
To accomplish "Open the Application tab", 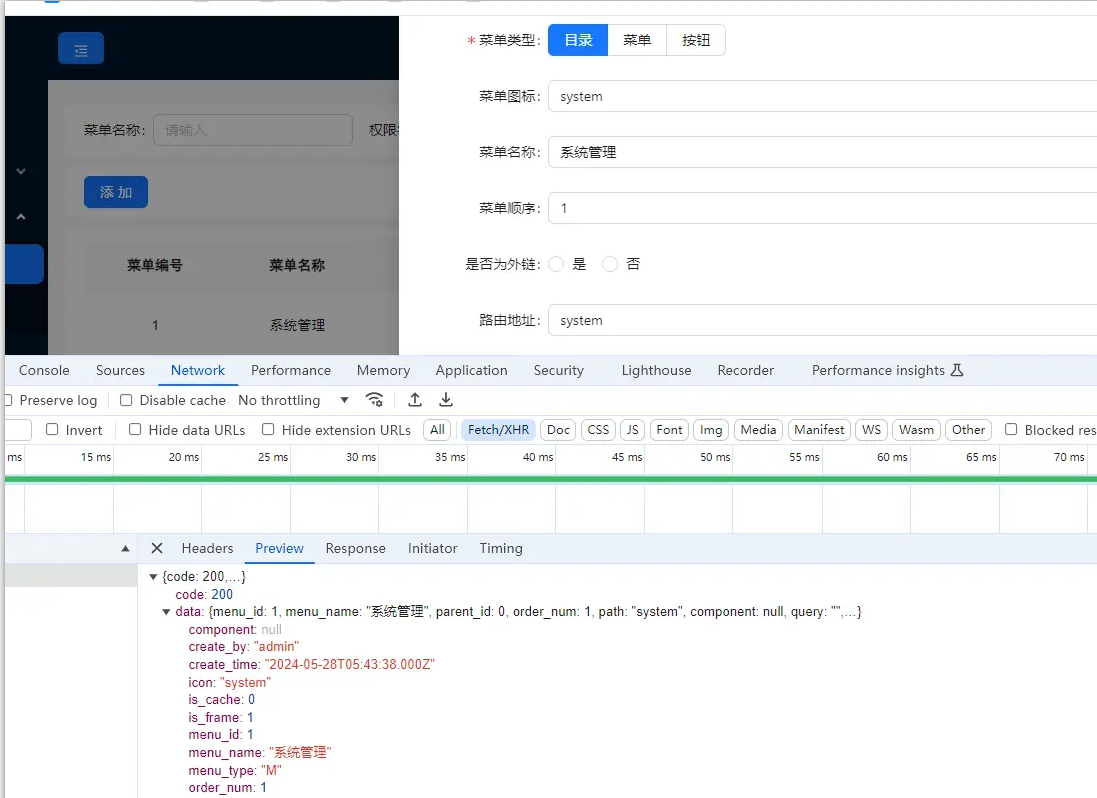I will [472, 370].
